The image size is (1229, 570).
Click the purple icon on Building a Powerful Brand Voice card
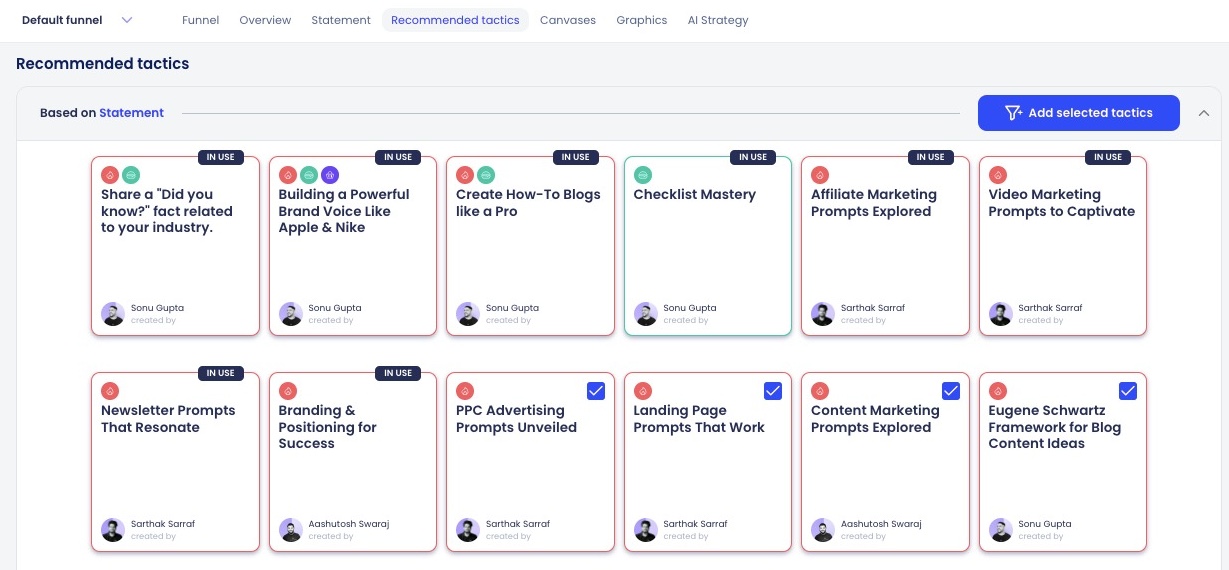[x=330, y=175]
